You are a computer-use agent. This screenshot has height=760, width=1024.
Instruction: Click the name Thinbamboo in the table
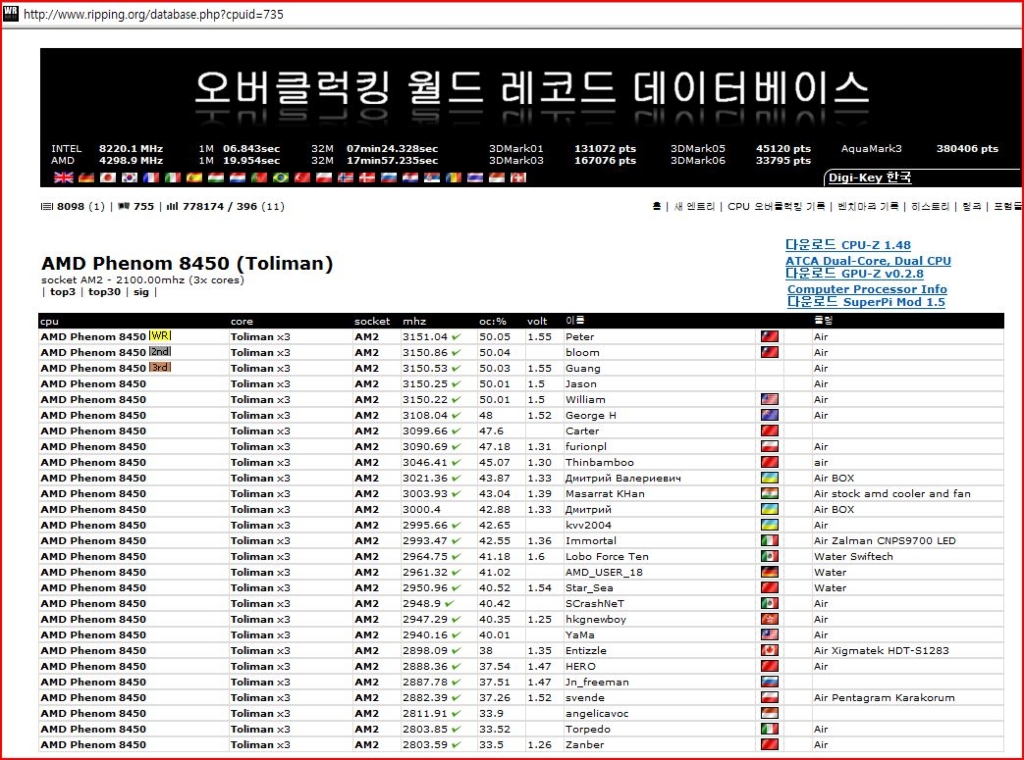pyautogui.click(x=600, y=462)
